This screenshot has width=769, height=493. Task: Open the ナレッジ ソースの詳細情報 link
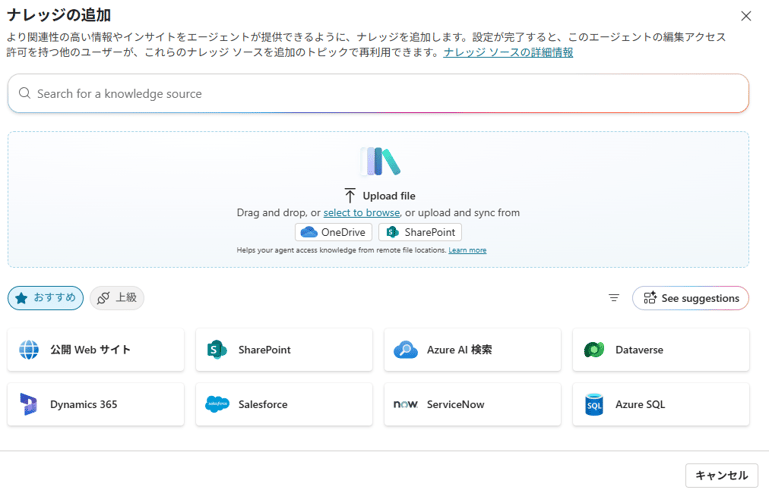point(508,52)
